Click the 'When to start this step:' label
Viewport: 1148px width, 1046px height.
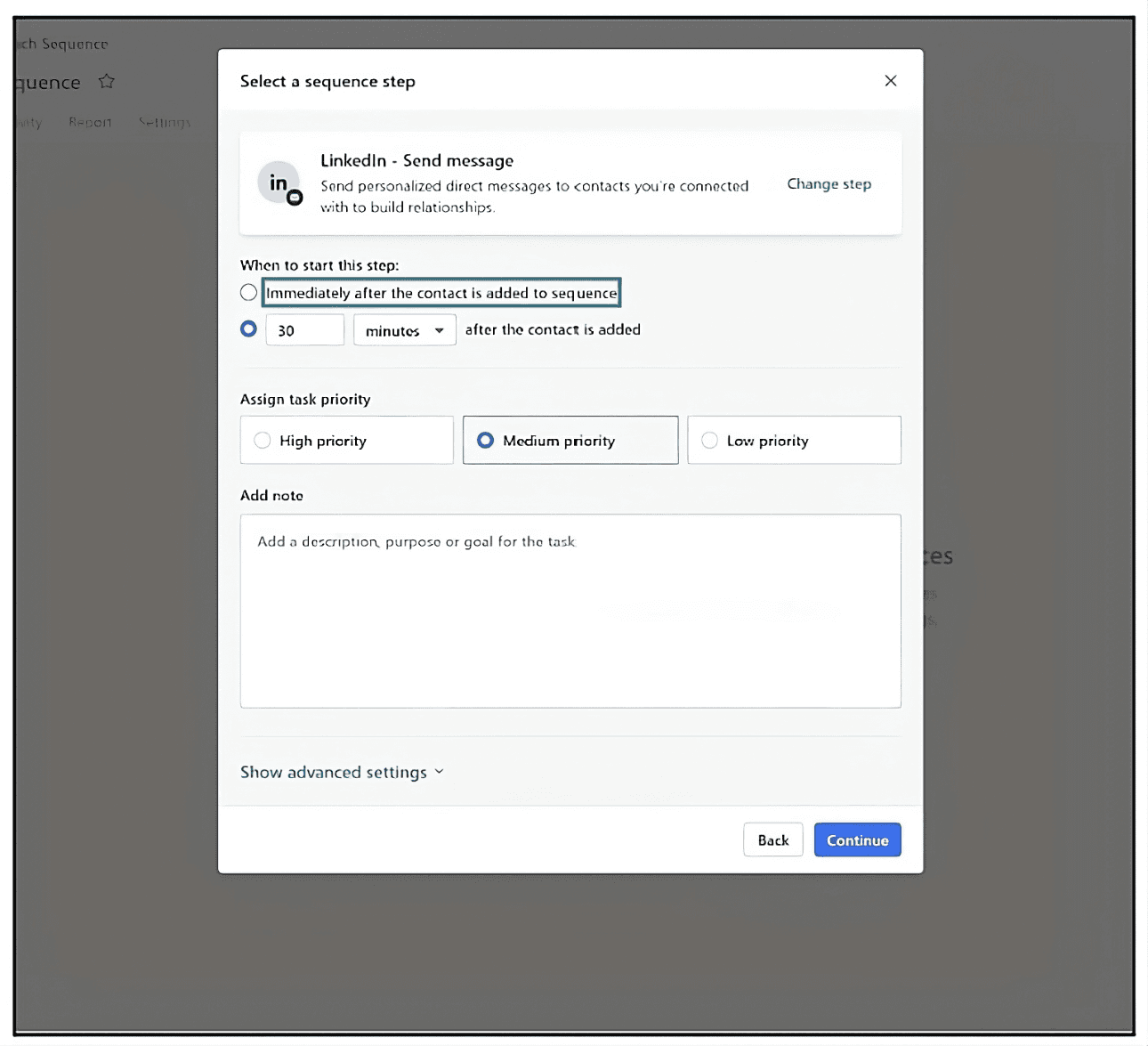tap(319, 265)
